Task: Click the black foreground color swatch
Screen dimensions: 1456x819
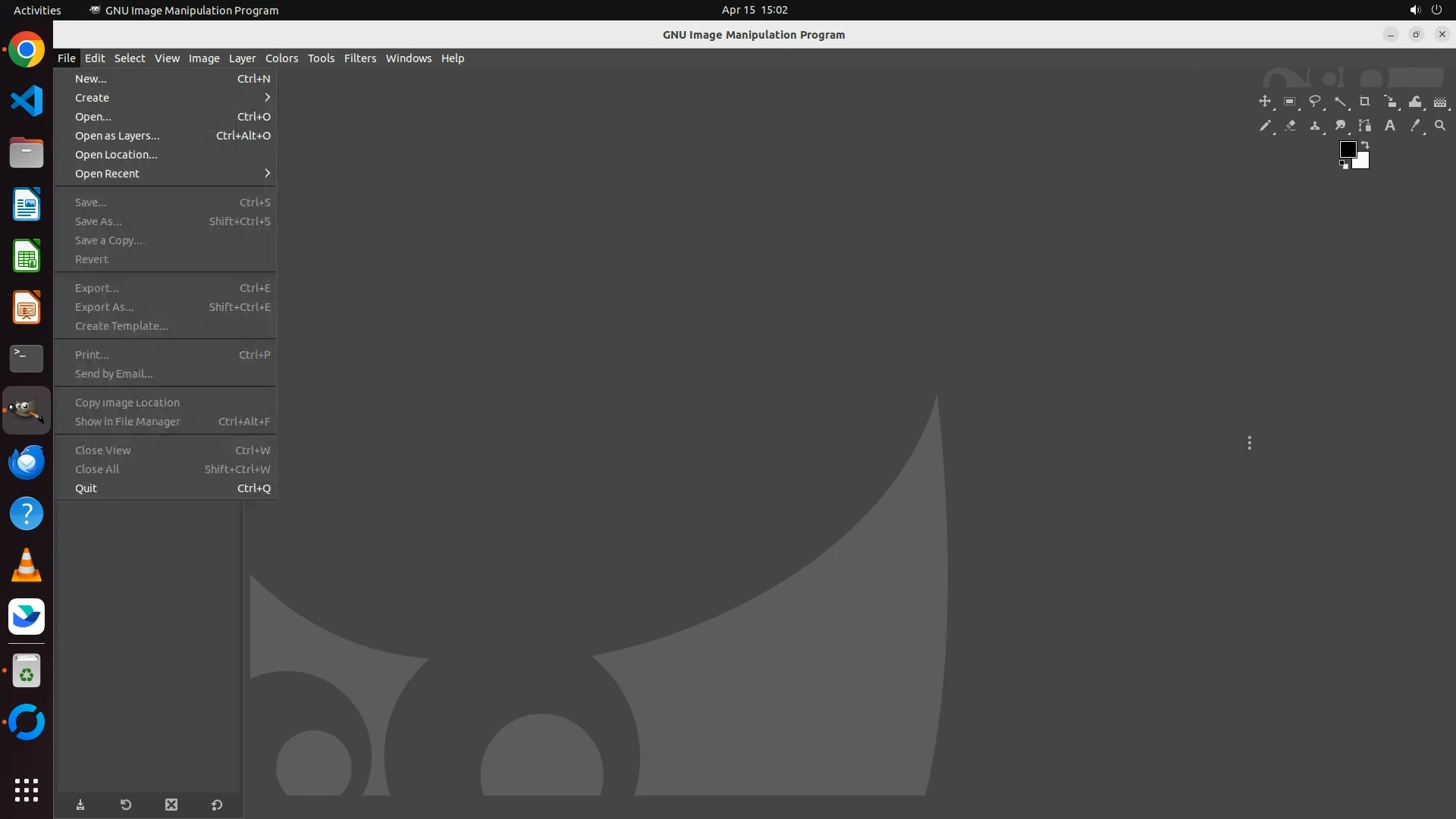Action: 1347,149
